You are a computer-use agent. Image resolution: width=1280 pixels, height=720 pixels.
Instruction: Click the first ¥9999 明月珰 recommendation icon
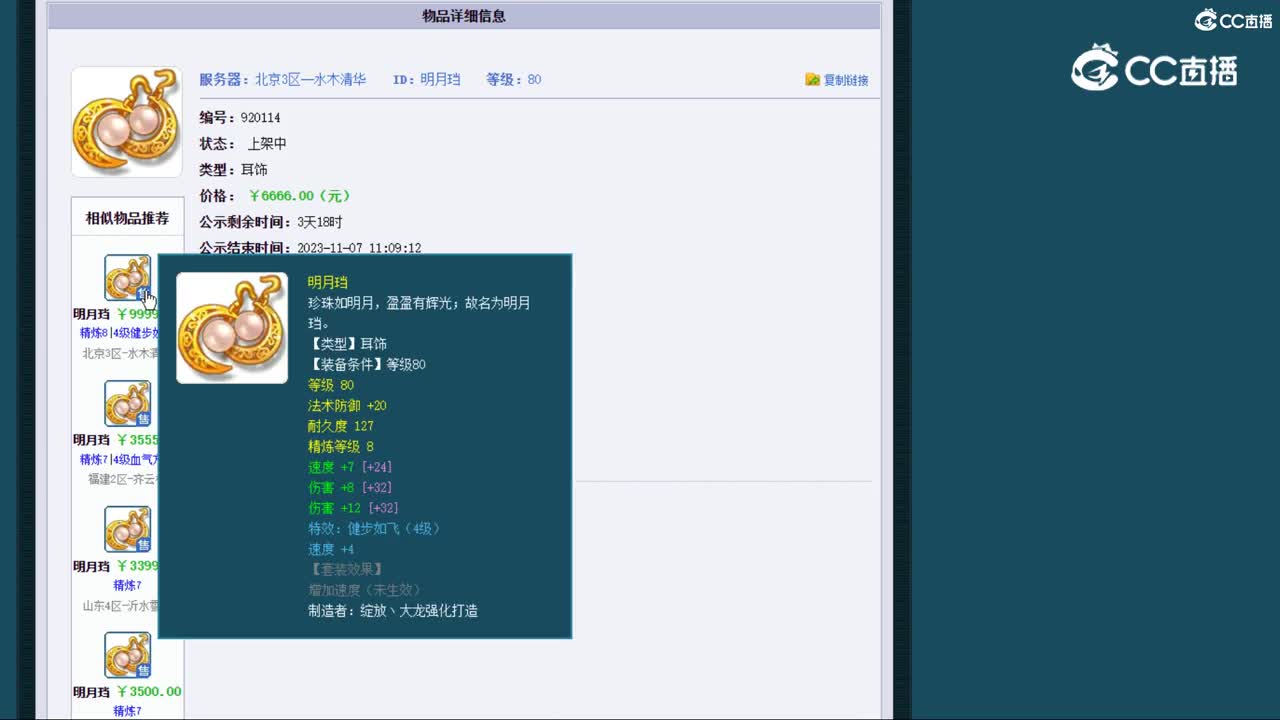tap(127, 277)
